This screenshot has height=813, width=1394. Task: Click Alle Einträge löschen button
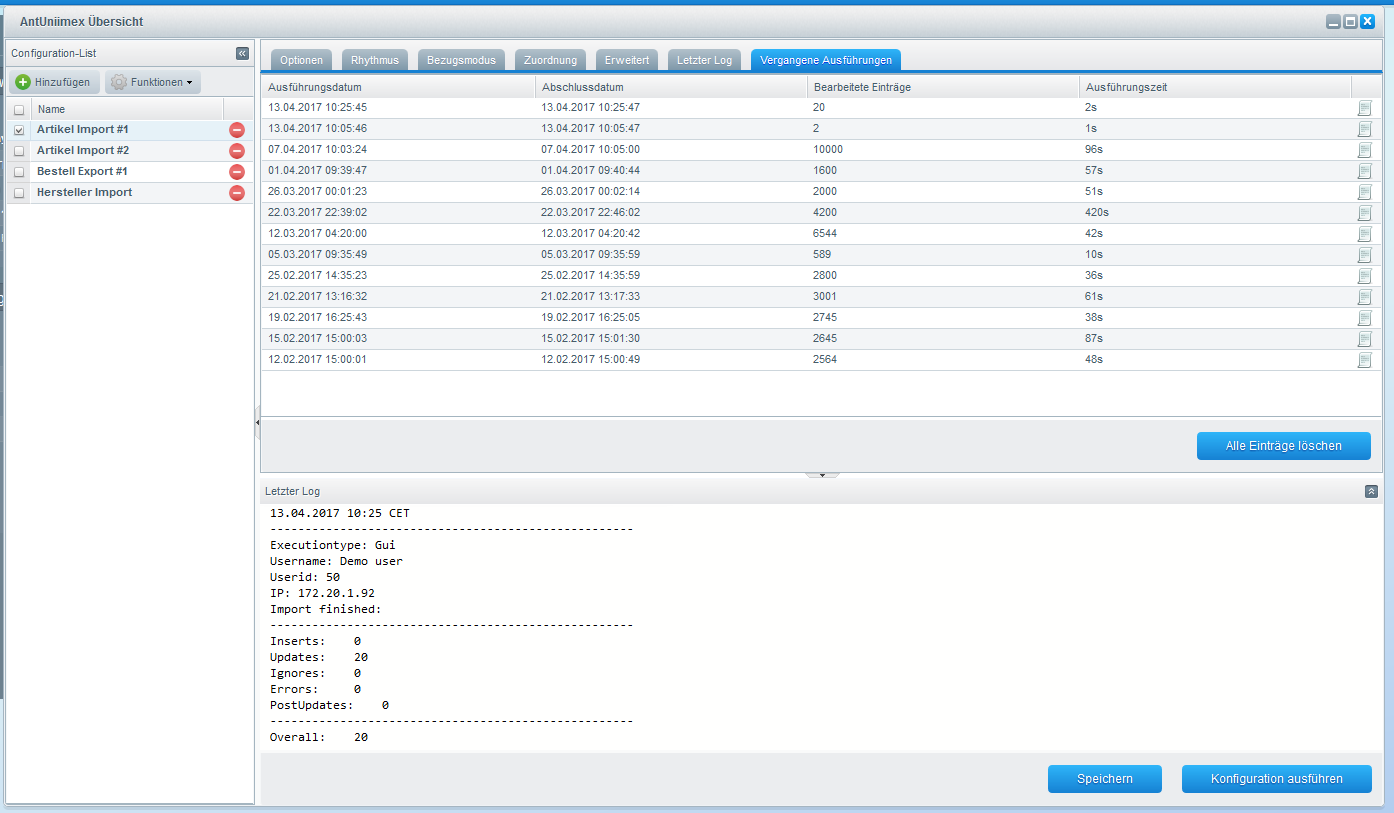(x=1284, y=446)
